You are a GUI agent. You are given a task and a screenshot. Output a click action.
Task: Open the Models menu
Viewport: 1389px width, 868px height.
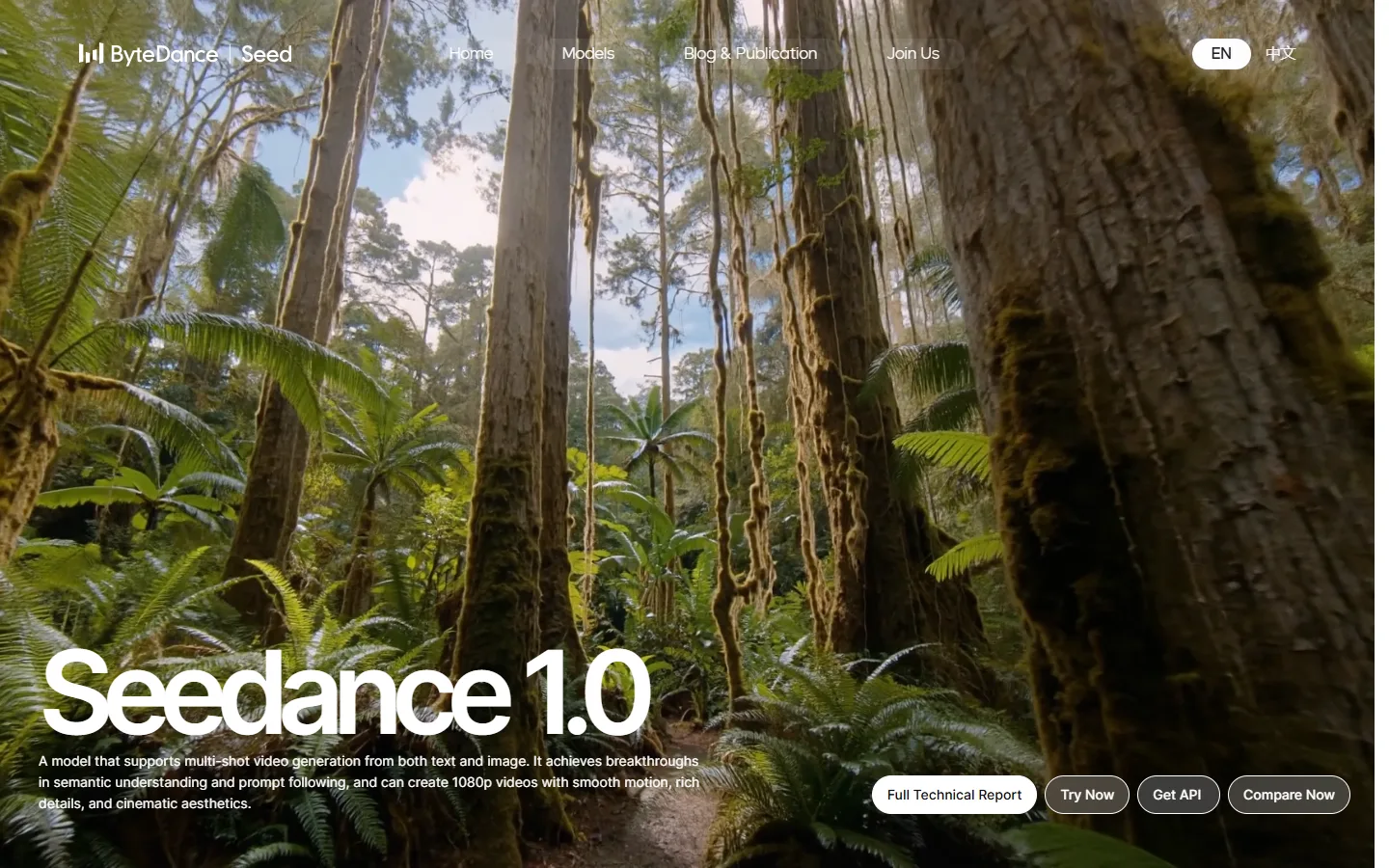coord(588,53)
